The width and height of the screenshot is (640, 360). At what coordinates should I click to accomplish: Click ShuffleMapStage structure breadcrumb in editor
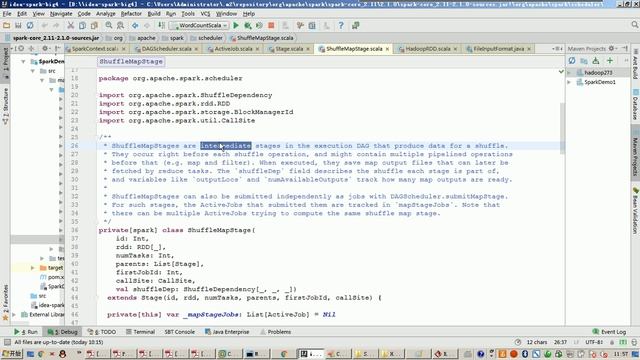131,62
